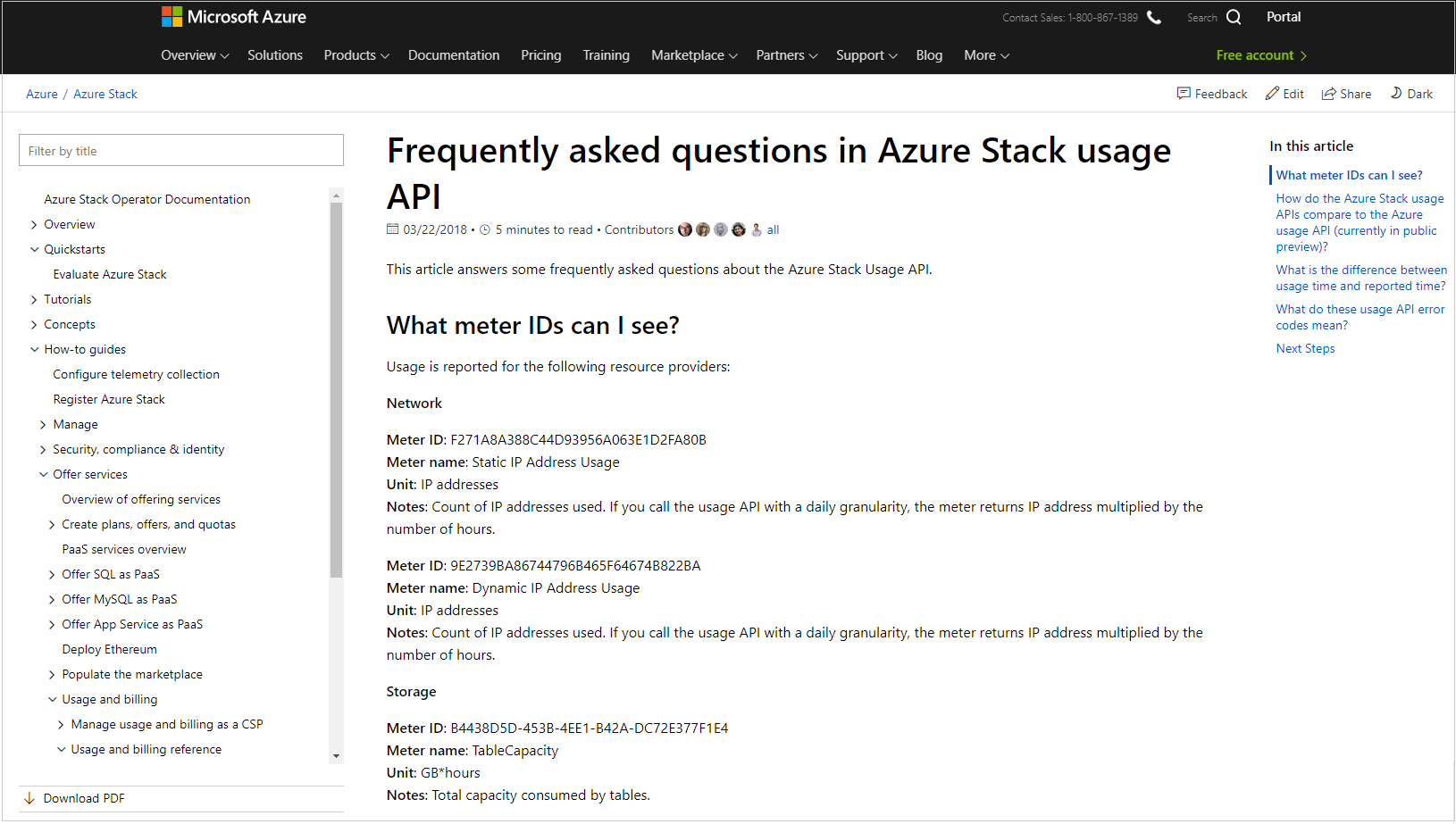Expand the Overview tree item in sidebar

[34, 224]
